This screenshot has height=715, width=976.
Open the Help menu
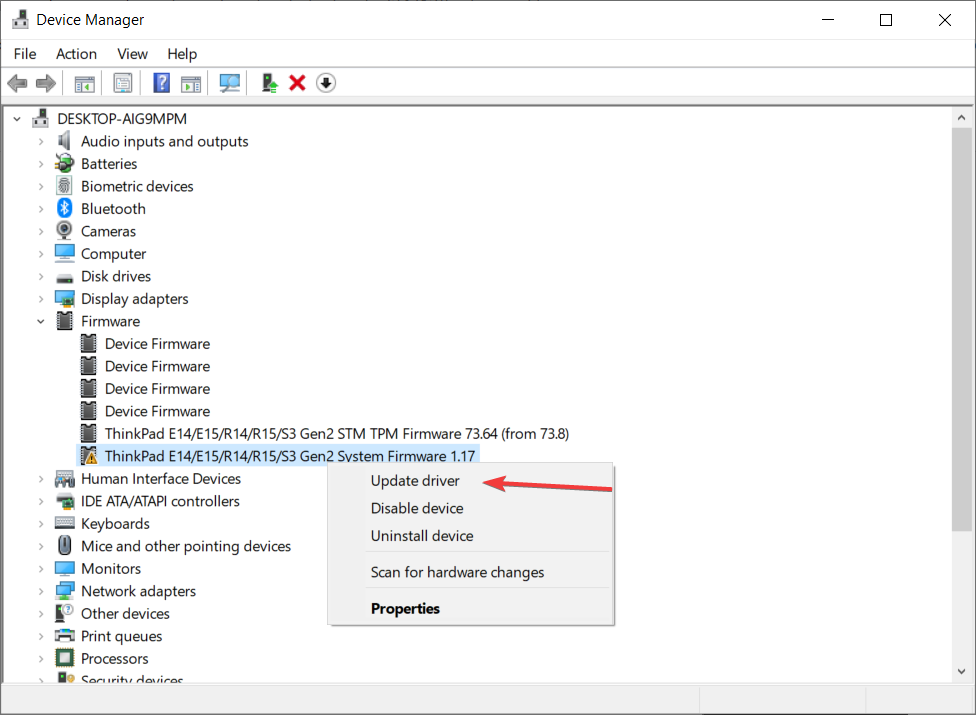[182, 54]
